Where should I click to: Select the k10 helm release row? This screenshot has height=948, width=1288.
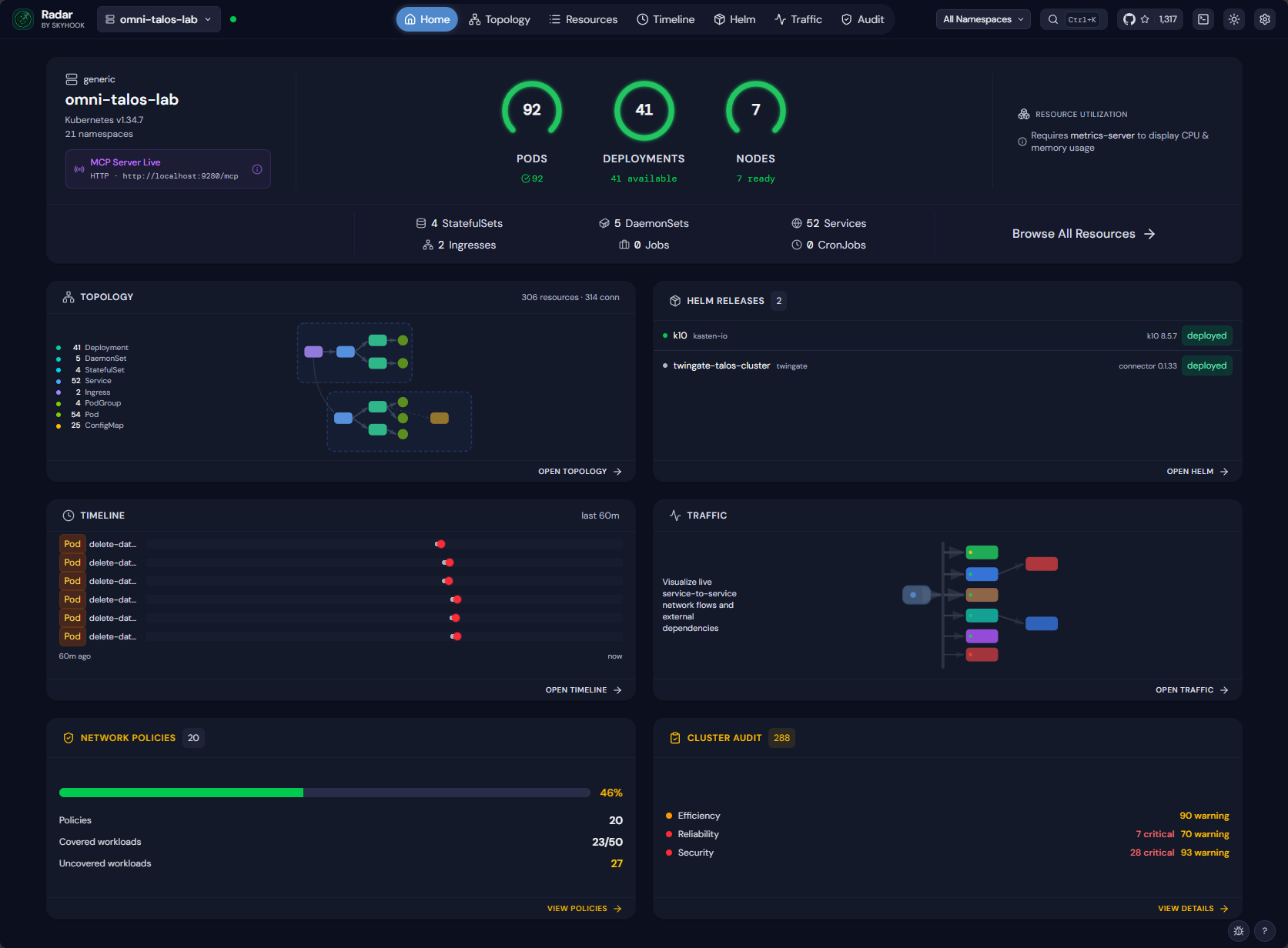[947, 335]
